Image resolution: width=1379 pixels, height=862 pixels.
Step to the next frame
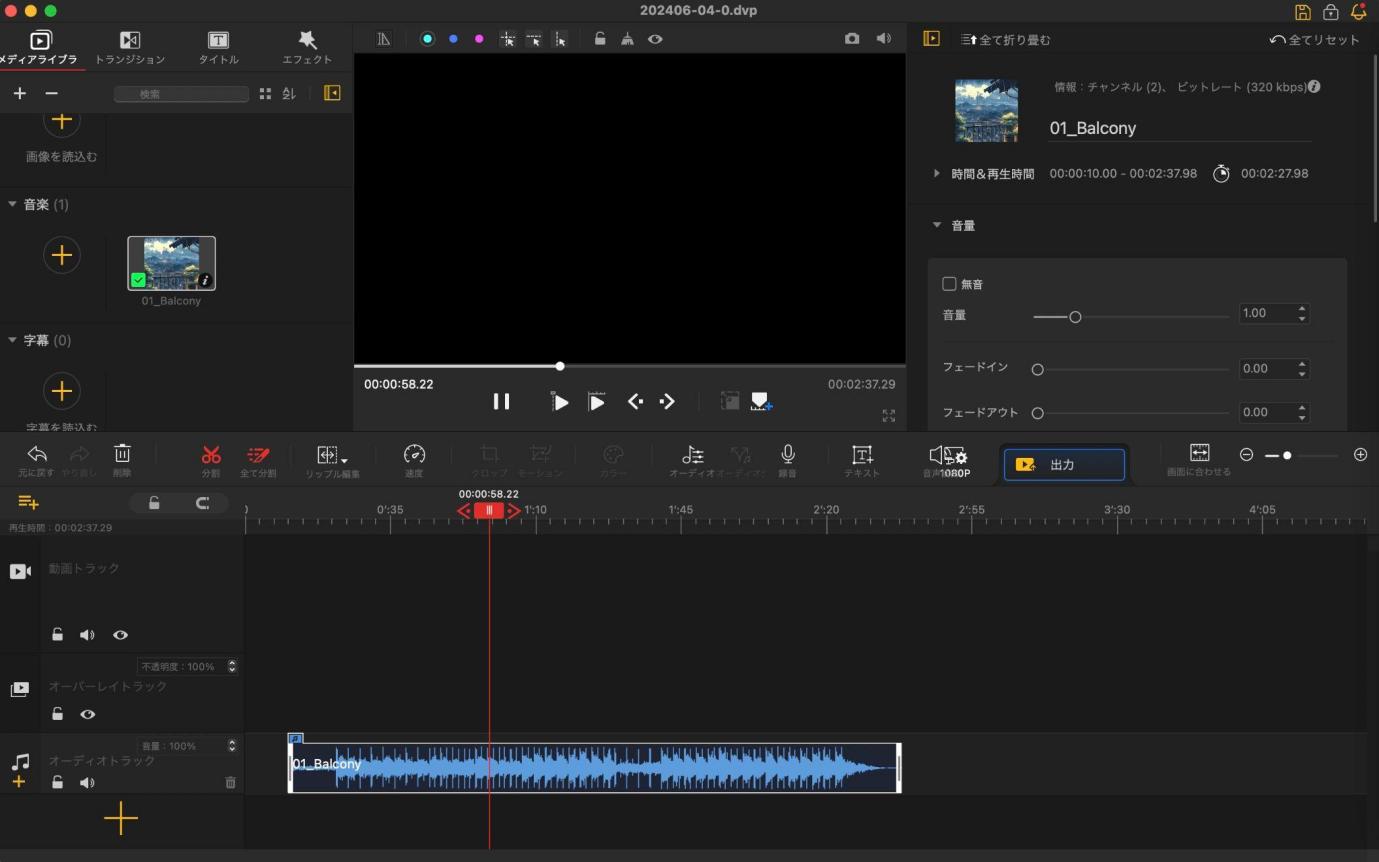click(x=667, y=401)
